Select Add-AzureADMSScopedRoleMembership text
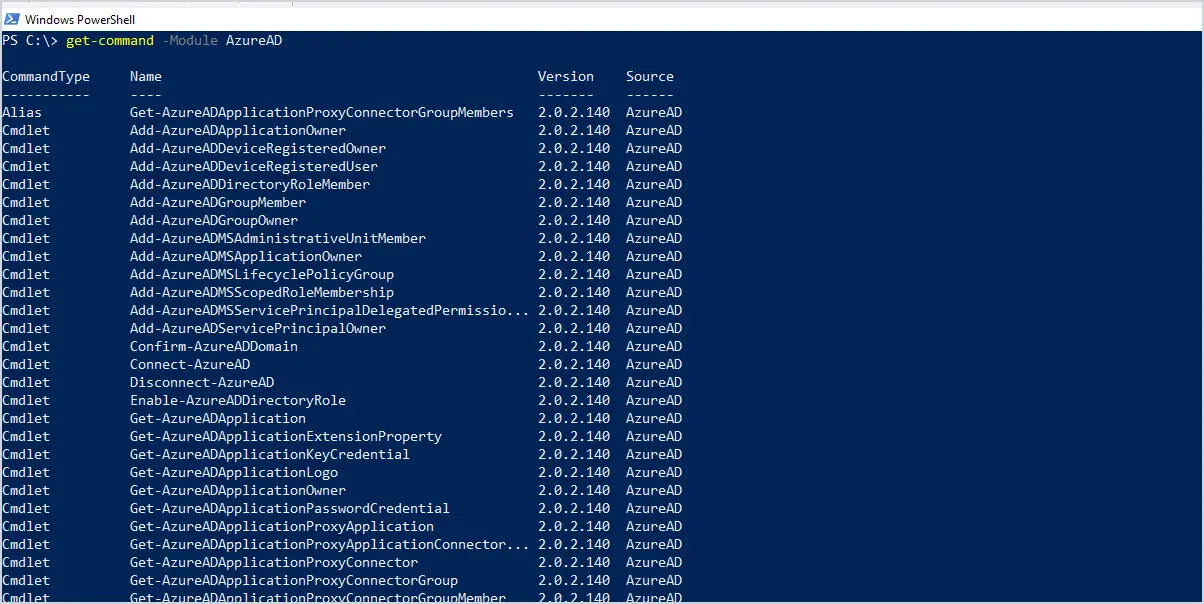This screenshot has height=604, width=1204. tap(262, 292)
